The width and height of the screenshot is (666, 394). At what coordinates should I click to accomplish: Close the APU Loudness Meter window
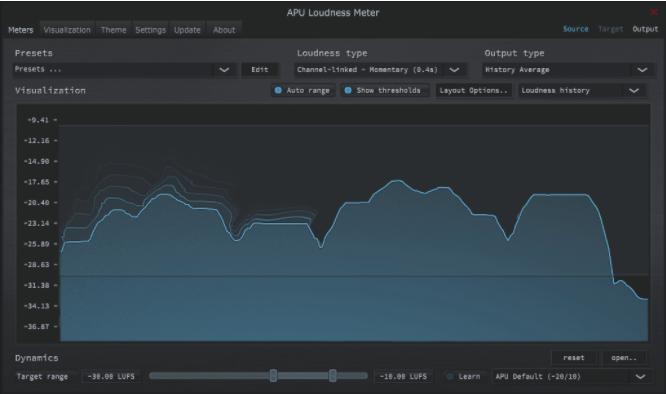click(654, 12)
